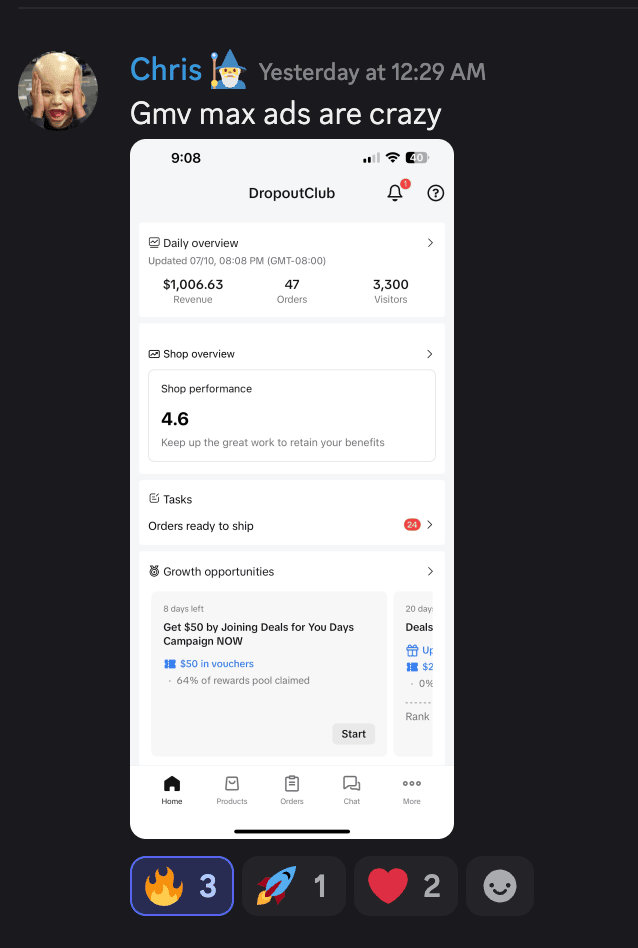The width and height of the screenshot is (638, 948).
Task: Click Chris username link
Action: pyautogui.click(x=166, y=69)
